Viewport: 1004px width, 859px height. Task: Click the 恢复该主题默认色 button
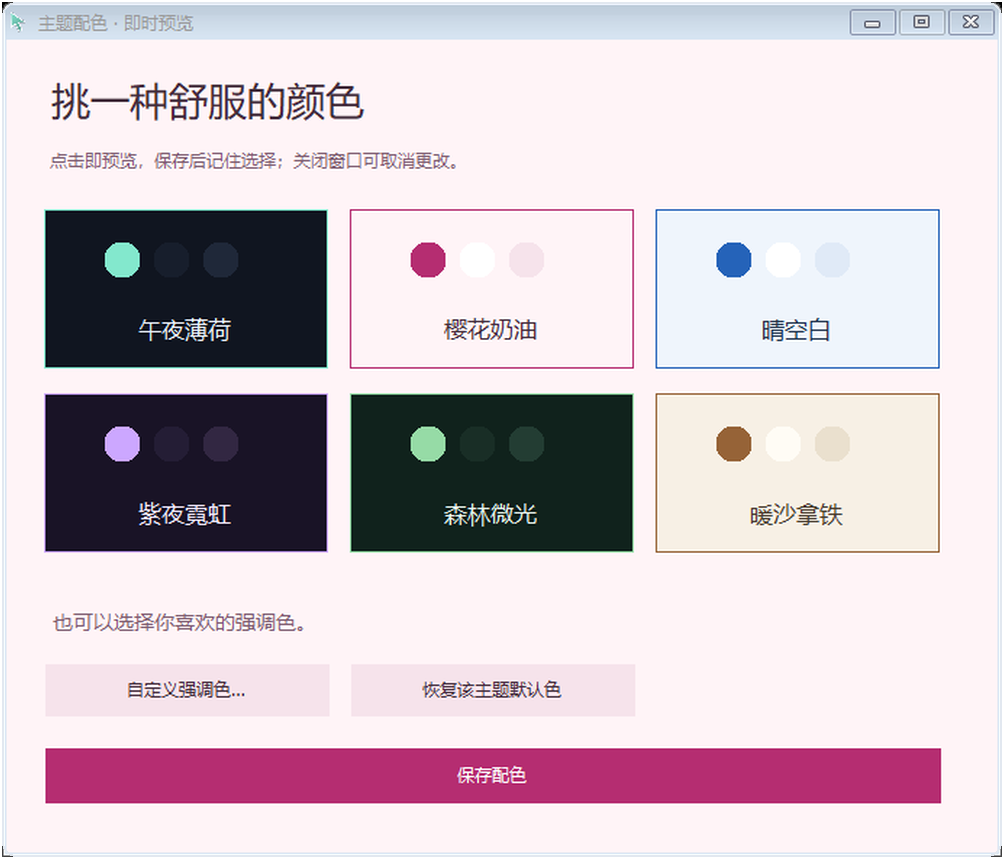493,690
